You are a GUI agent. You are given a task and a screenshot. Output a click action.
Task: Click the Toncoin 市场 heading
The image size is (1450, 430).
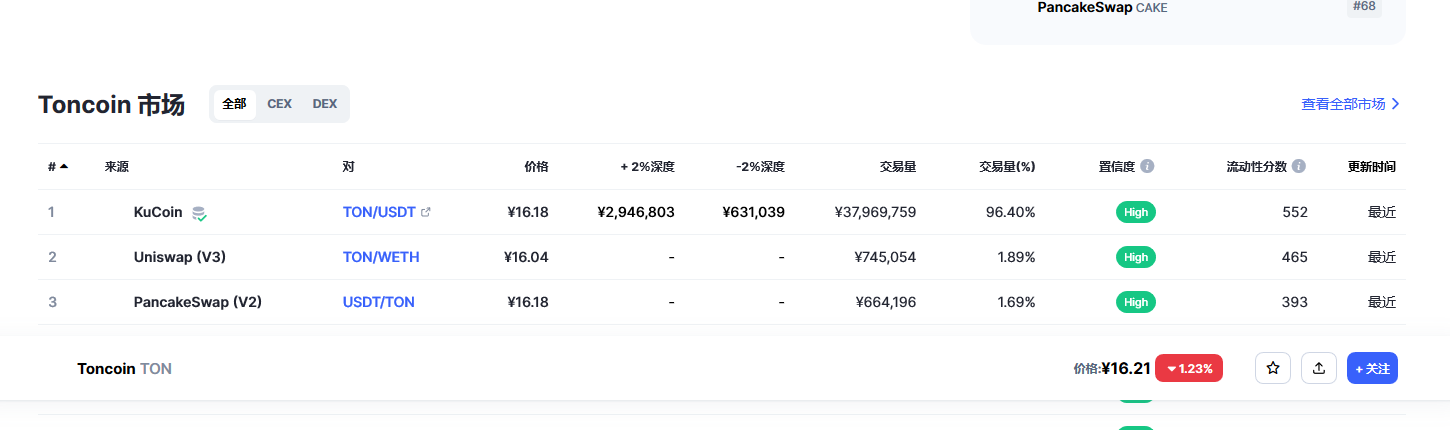point(111,105)
